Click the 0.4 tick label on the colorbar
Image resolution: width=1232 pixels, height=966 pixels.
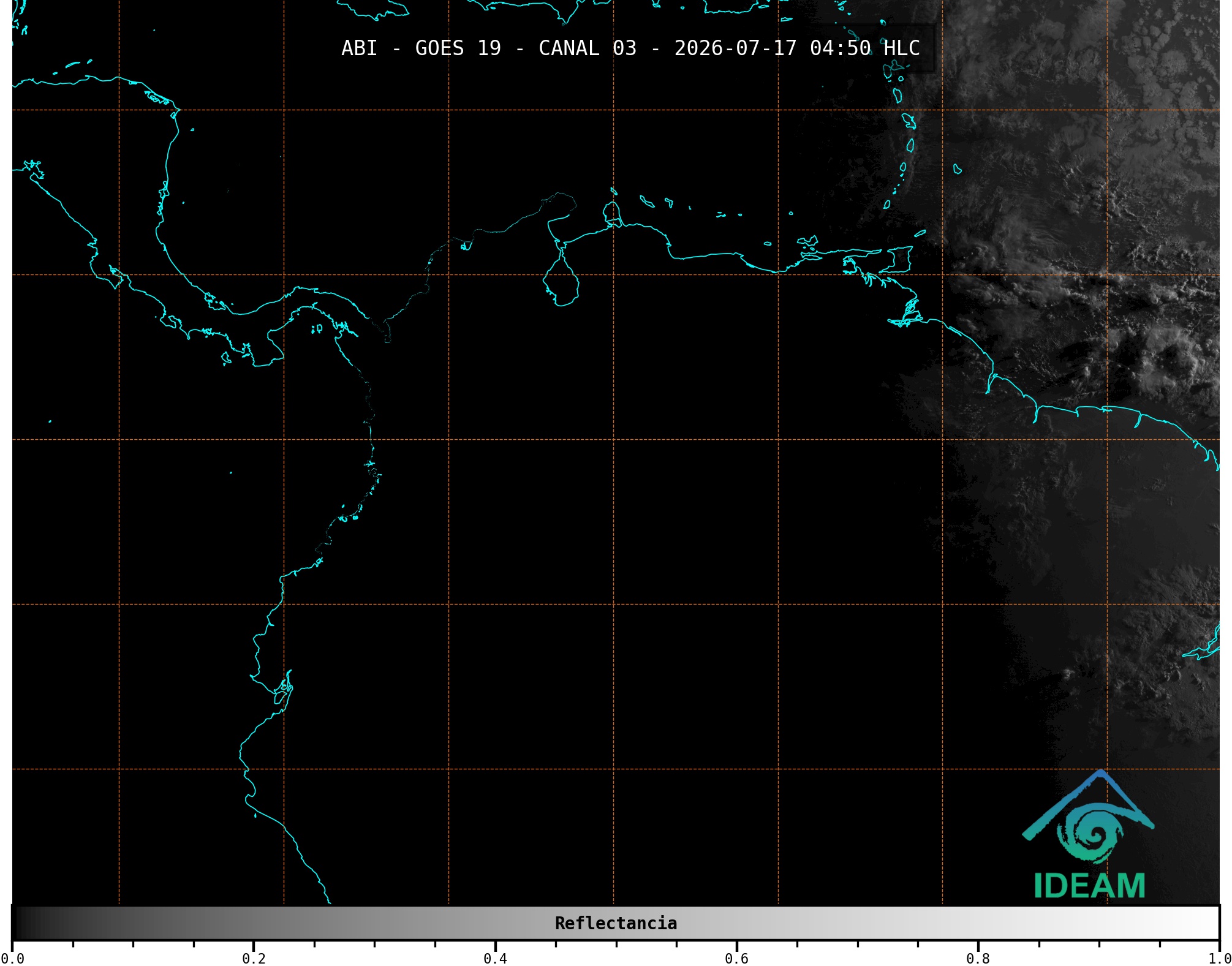click(x=495, y=959)
